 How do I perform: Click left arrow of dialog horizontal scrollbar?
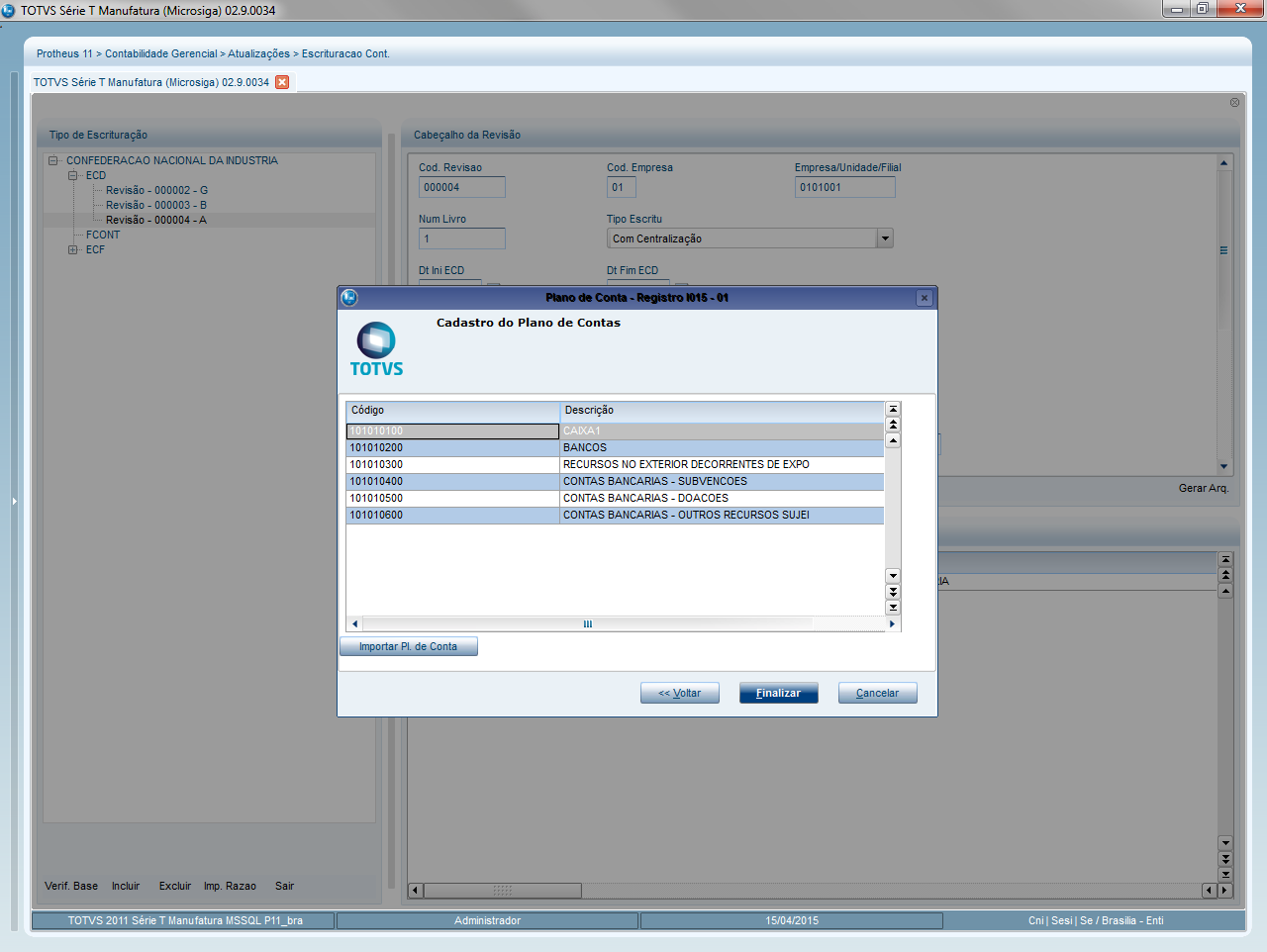(x=355, y=624)
